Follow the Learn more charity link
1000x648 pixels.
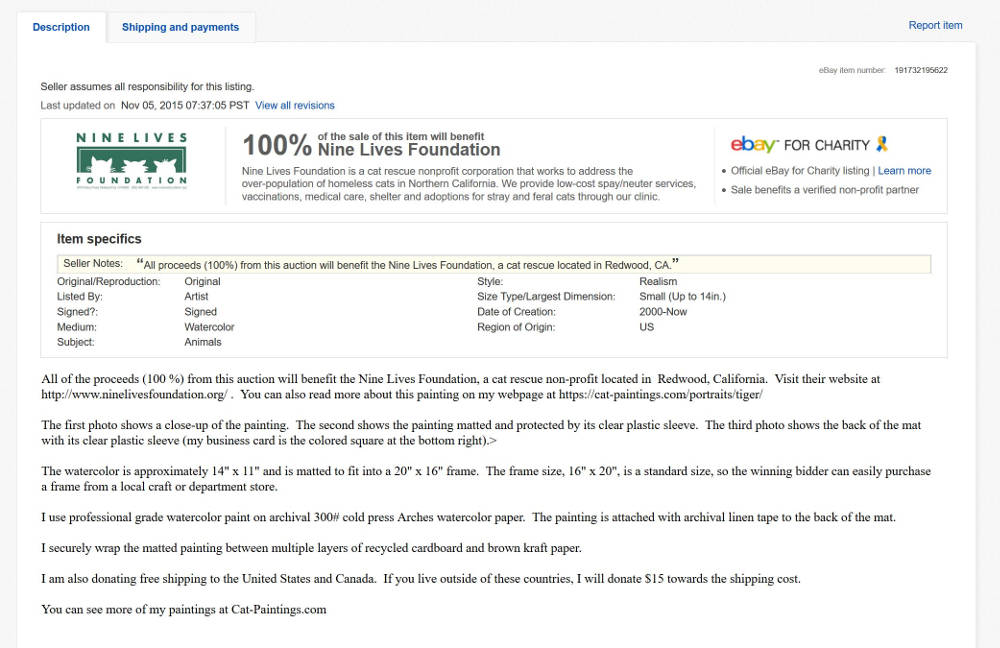click(x=904, y=171)
